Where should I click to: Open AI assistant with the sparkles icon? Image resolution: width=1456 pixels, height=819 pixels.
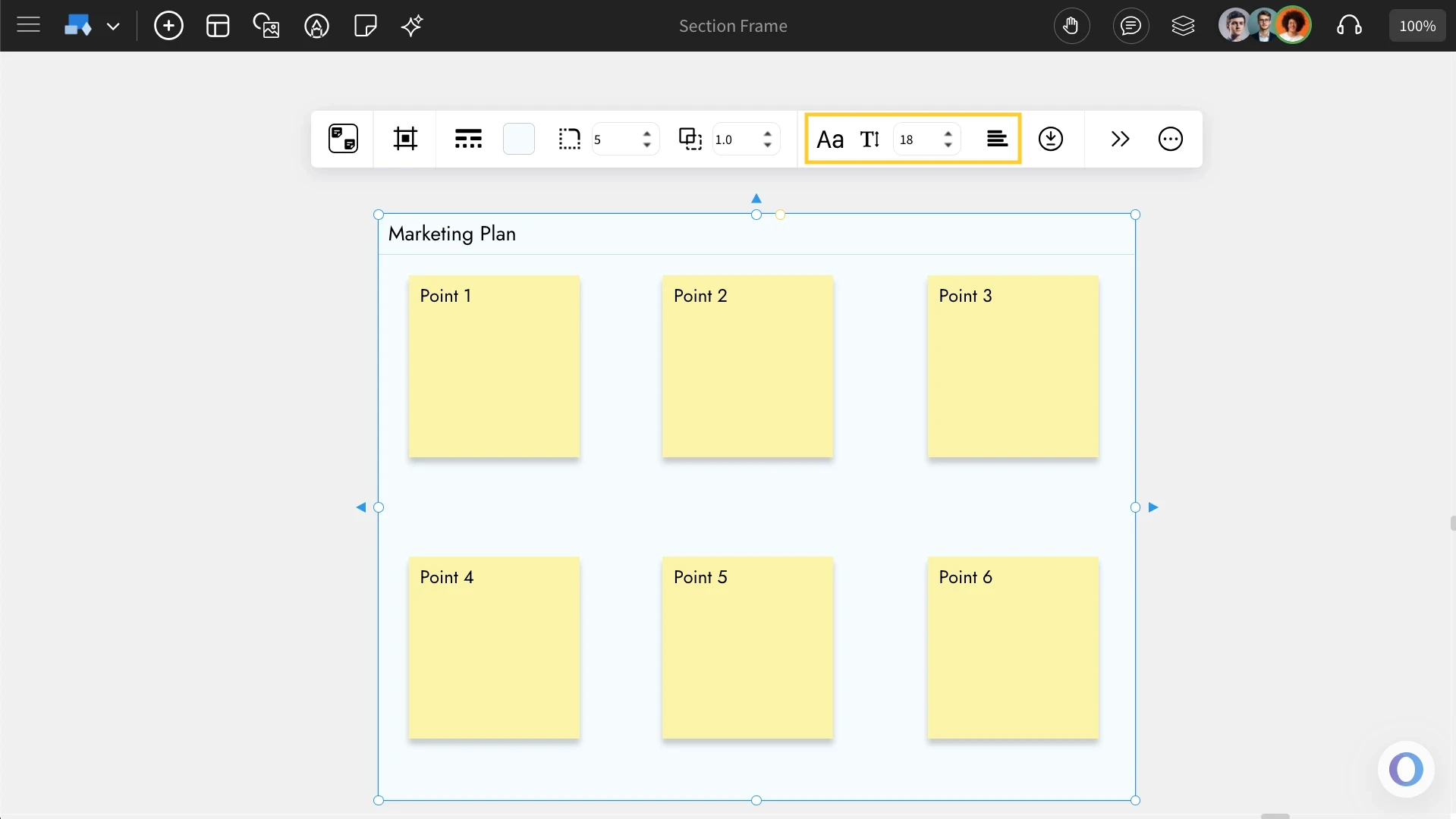pos(411,25)
